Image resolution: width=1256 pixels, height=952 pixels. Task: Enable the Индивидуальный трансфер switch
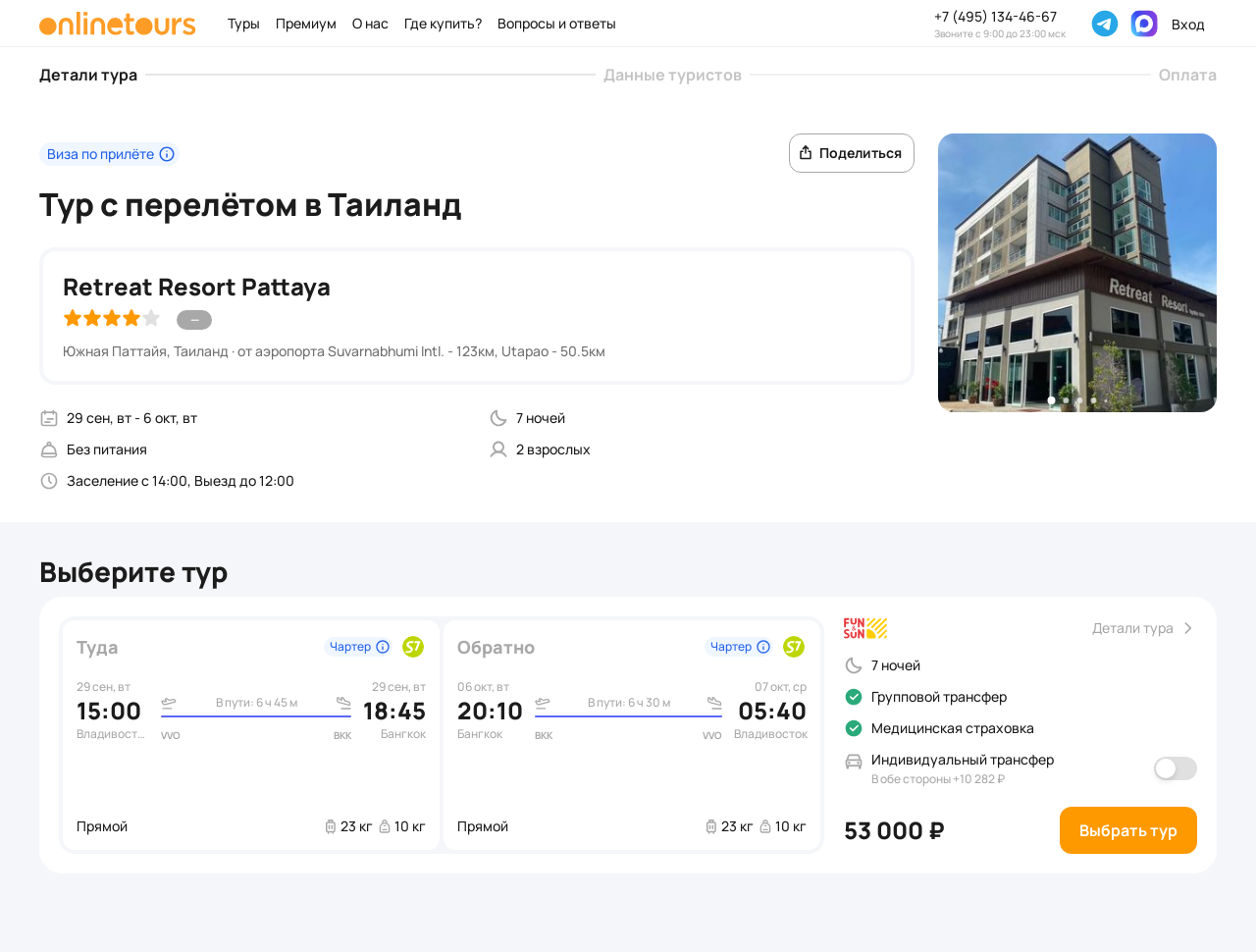pos(1176,768)
